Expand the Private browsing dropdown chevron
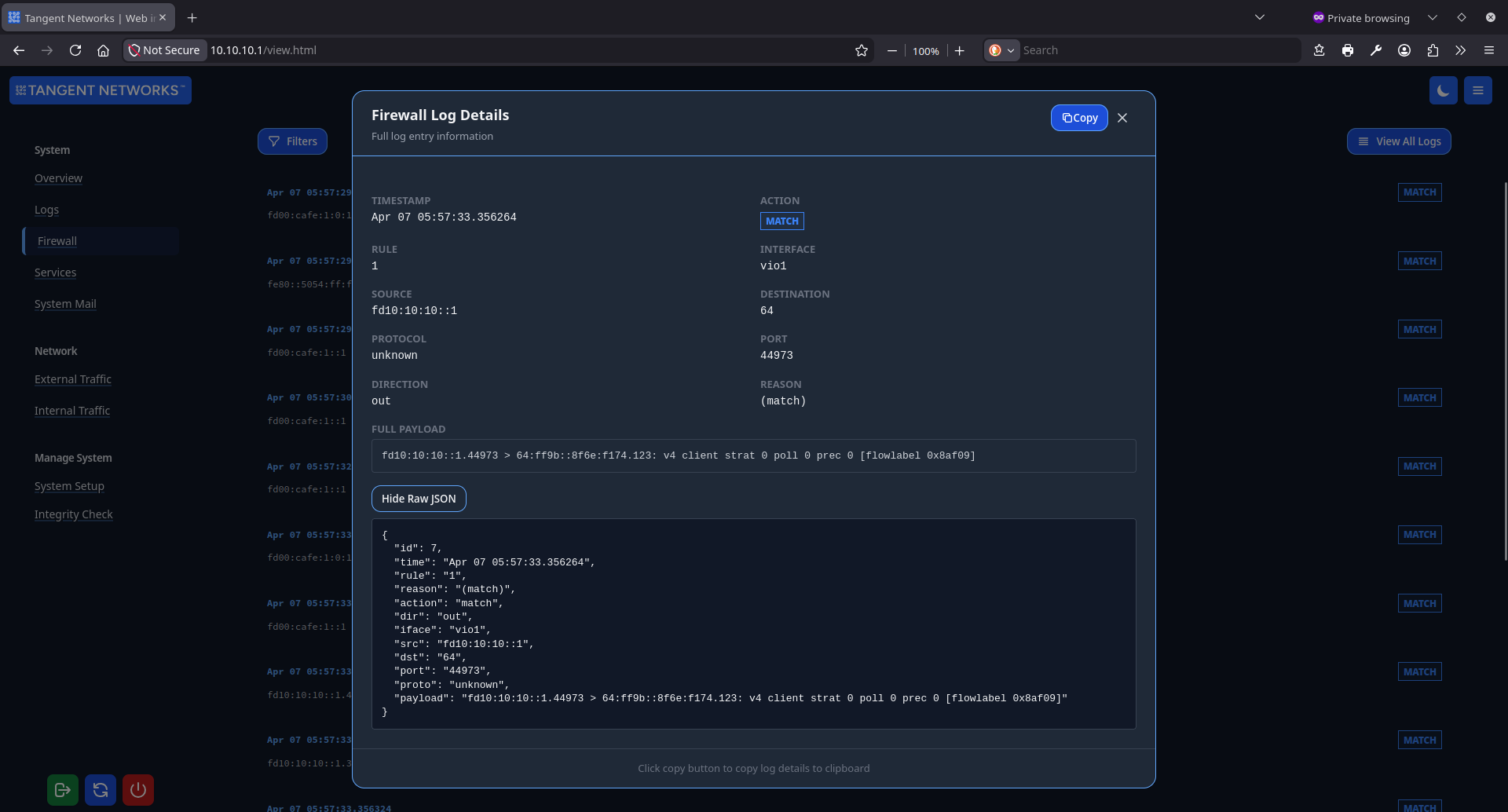This screenshot has width=1508, height=812. (x=1433, y=16)
